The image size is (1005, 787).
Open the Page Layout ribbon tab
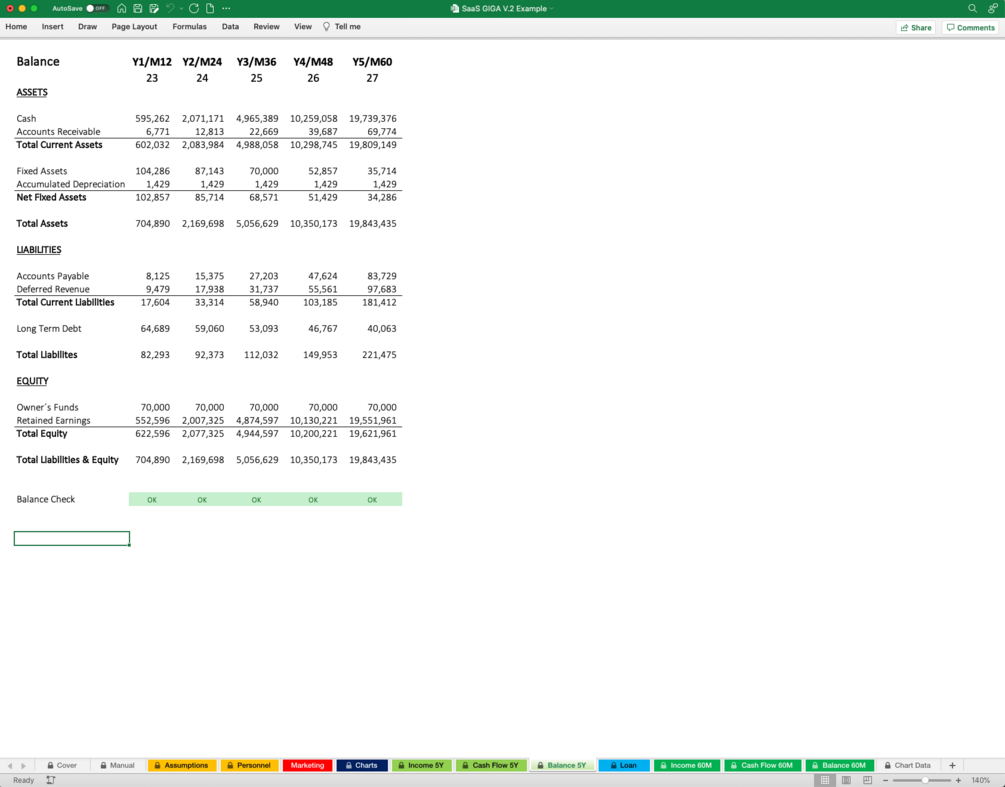tap(134, 27)
